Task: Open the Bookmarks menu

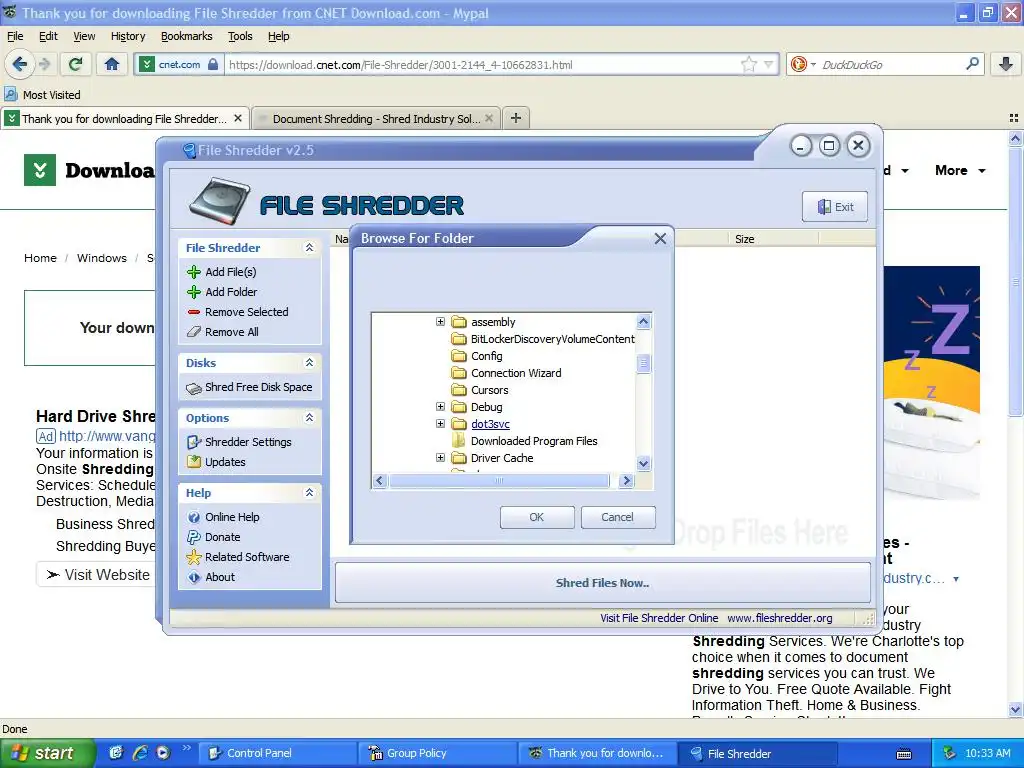Action: [187, 36]
